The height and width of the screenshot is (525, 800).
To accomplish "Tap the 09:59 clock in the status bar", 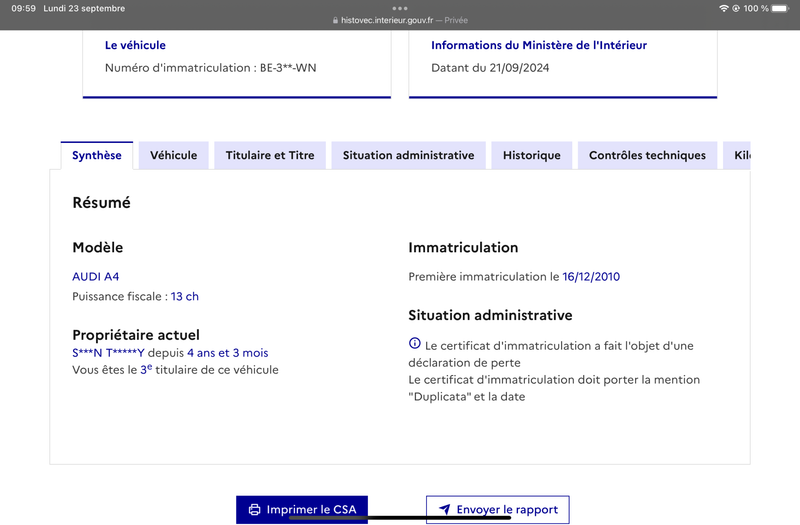I will 23,8.
